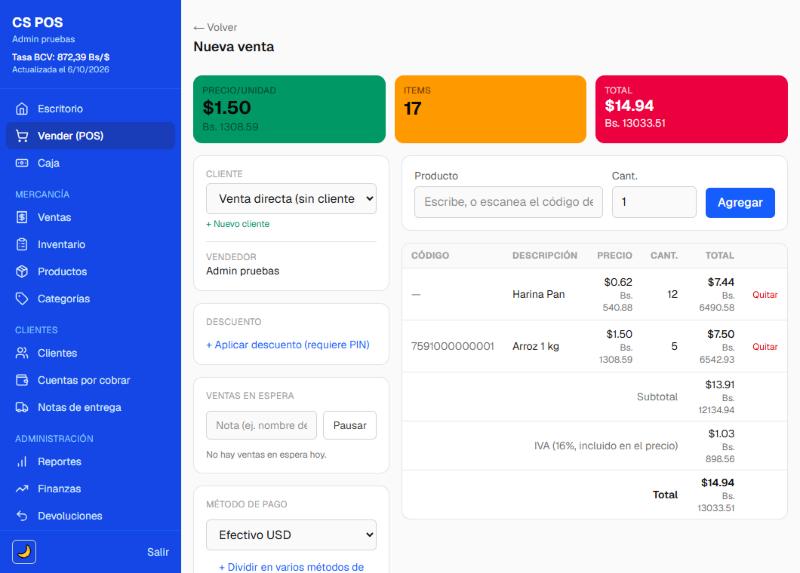Open Devoluciones page
Viewport: 800px width, 573px height.
pos(90,516)
